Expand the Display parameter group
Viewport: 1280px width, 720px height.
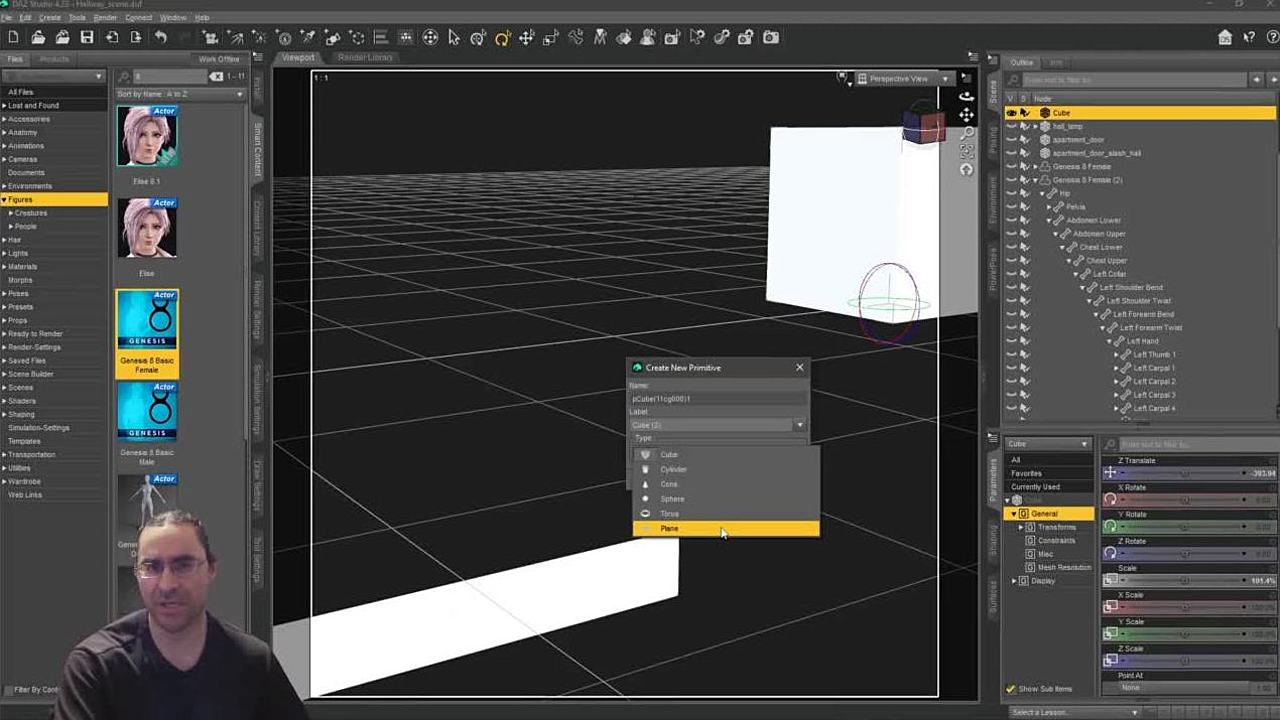[1014, 581]
